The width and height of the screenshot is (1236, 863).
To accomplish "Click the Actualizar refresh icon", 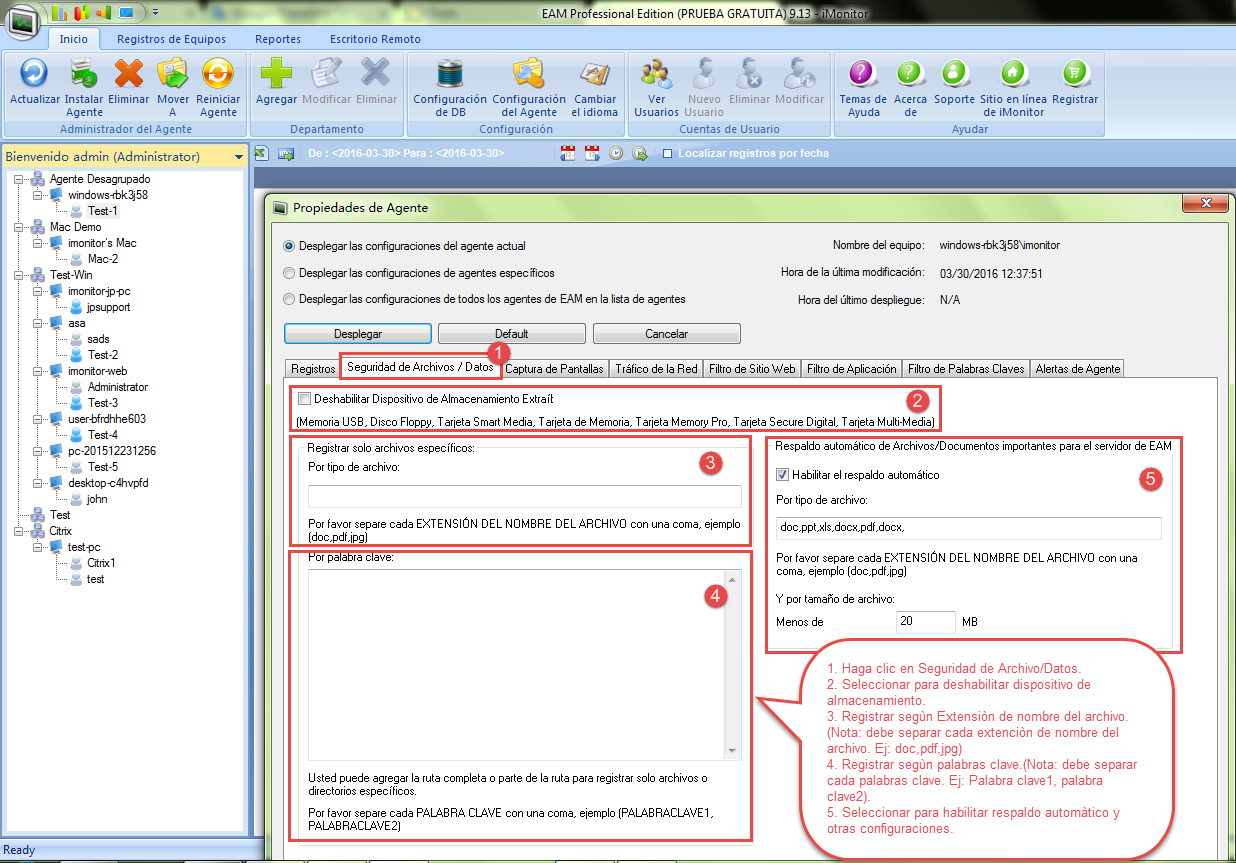I will [x=34, y=74].
